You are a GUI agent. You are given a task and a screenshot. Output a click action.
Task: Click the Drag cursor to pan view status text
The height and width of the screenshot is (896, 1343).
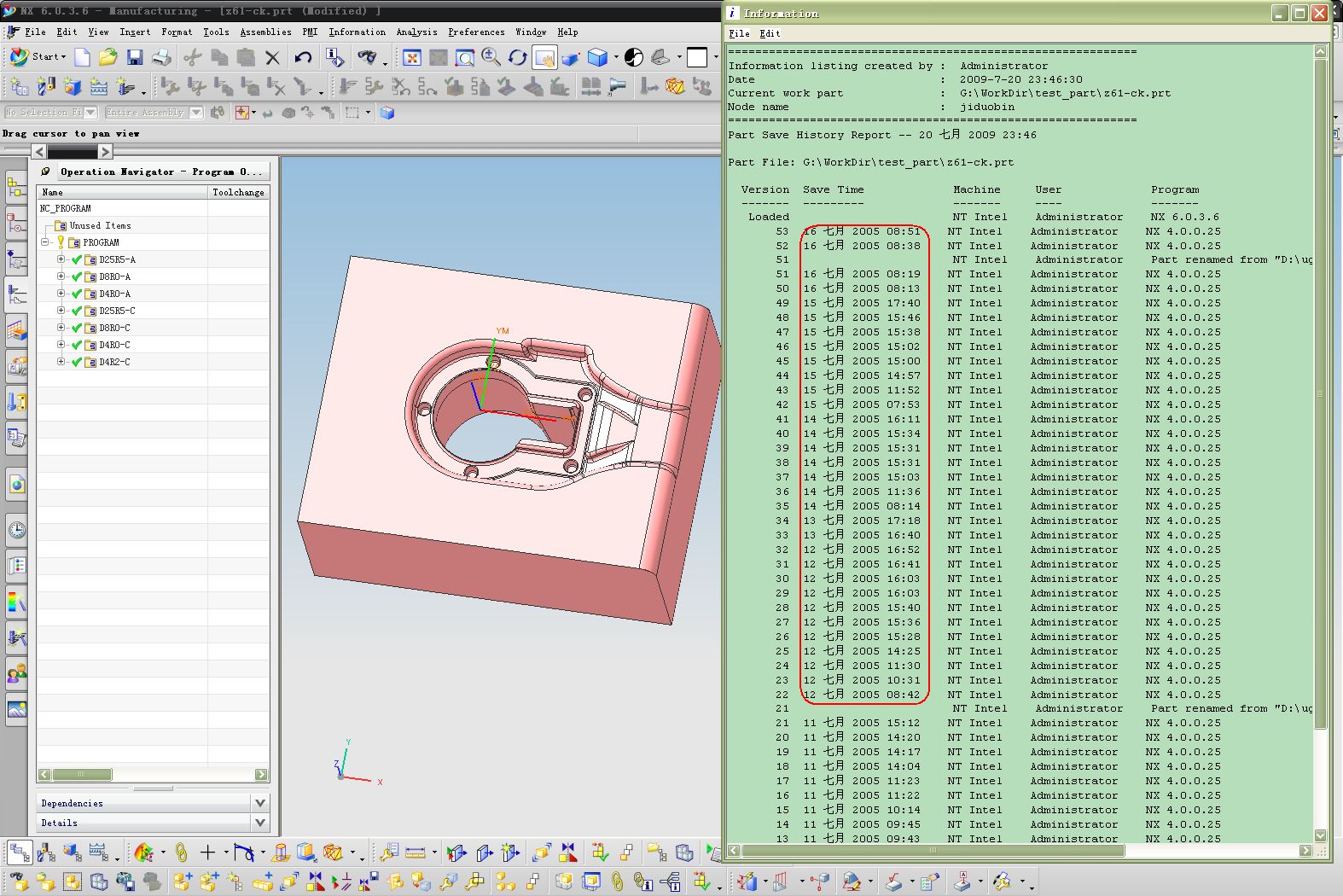coord(71,133)
